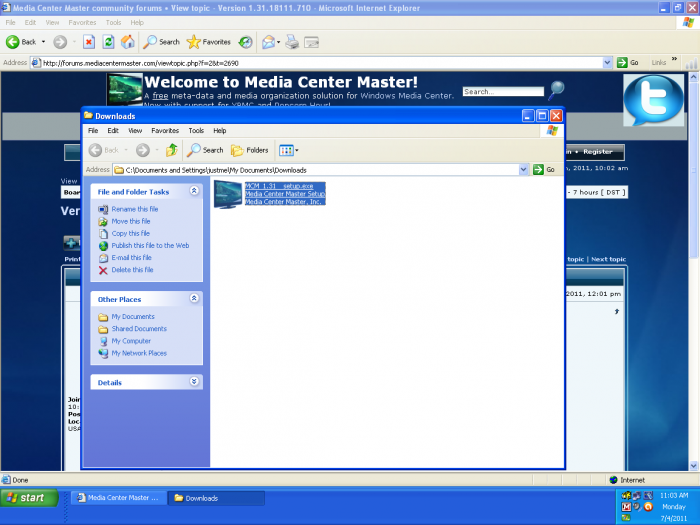Viewport: 700px width, 525px height.
Task: Click Rename this file task
Action: pyautogui.click(x=134, y=209)
